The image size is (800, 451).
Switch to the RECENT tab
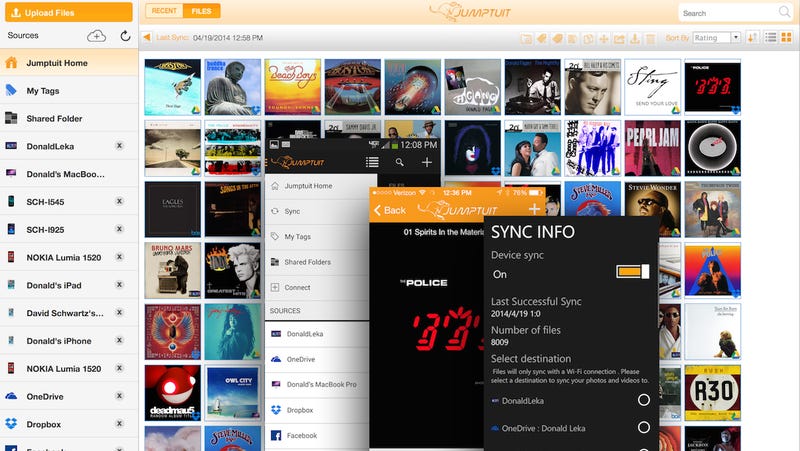(x=164, y=11)
